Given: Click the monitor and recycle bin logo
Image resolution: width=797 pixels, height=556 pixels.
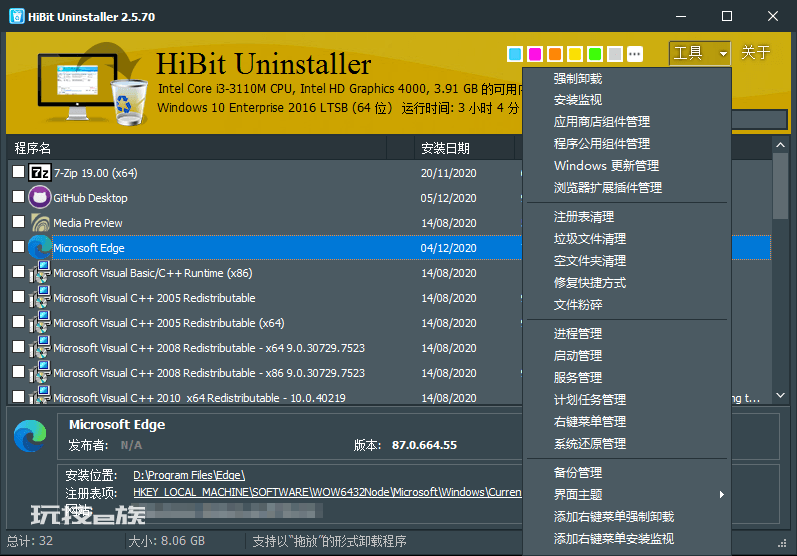Looking at the screenshot, I should [x=93, y=85].
